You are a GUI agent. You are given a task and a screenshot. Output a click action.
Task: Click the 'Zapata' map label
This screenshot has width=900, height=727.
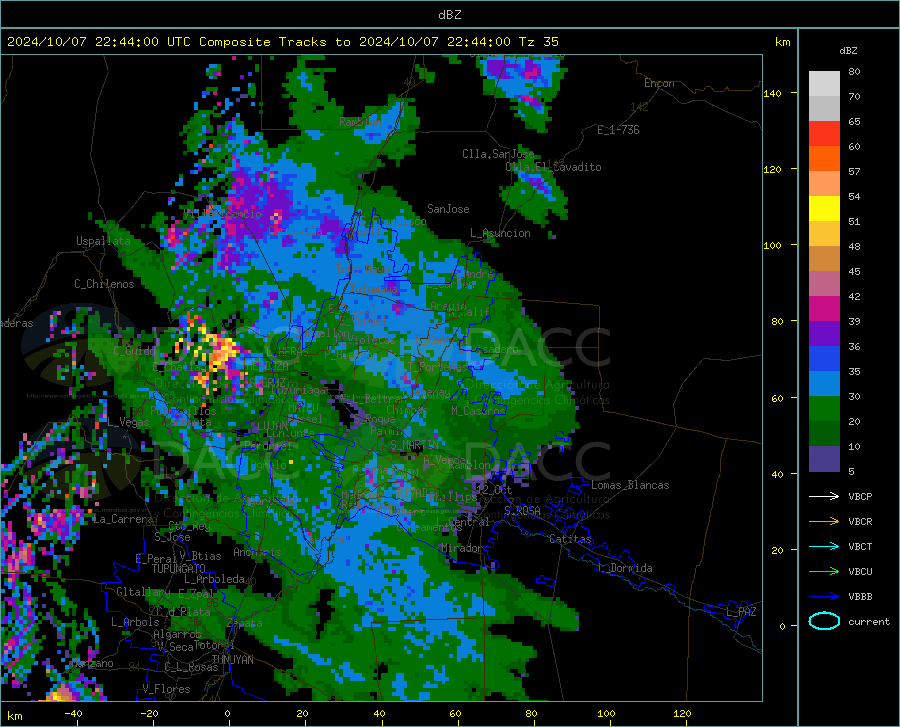pos(245,623)
